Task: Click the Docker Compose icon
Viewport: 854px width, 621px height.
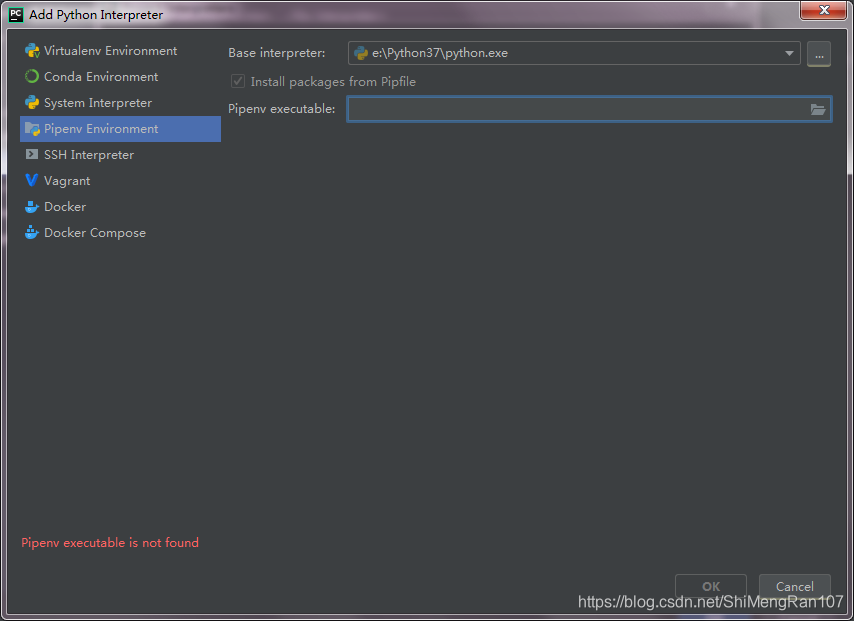Action: (x=32, y=233)
